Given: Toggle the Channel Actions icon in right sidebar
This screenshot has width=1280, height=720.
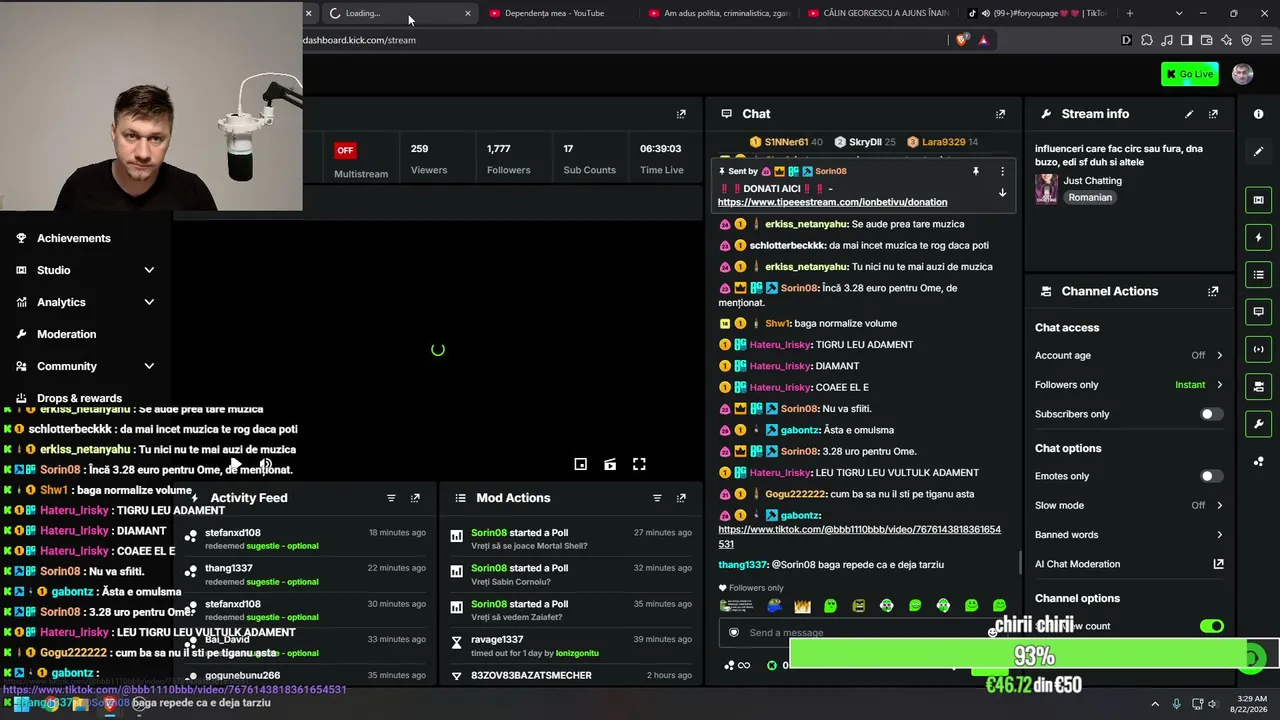Looking at the screenshot, I should 1259,386.
